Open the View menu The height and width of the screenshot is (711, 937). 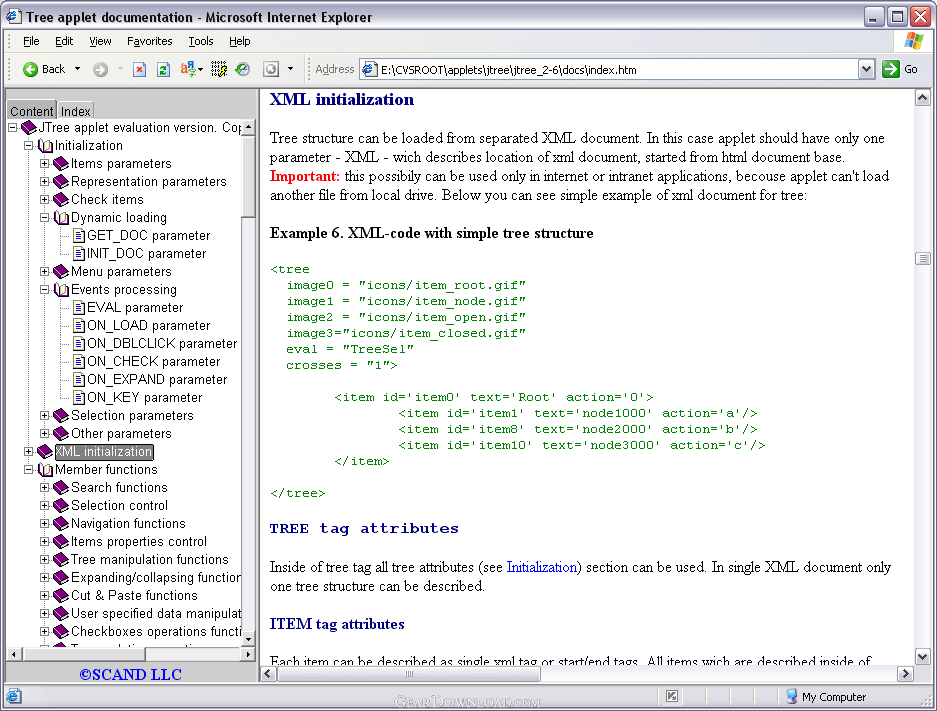[100, 41]
